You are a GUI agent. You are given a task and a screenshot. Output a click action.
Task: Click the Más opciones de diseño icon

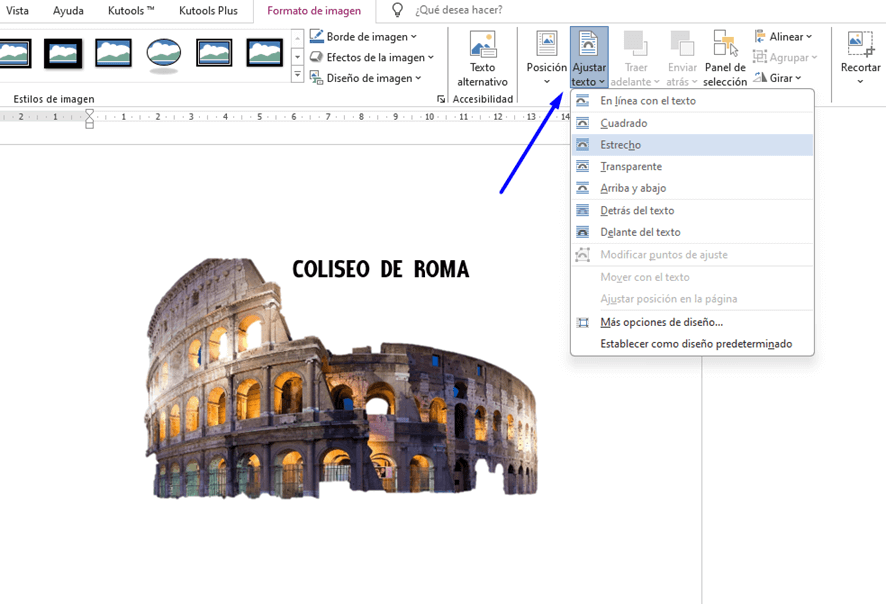pos(583,323)
